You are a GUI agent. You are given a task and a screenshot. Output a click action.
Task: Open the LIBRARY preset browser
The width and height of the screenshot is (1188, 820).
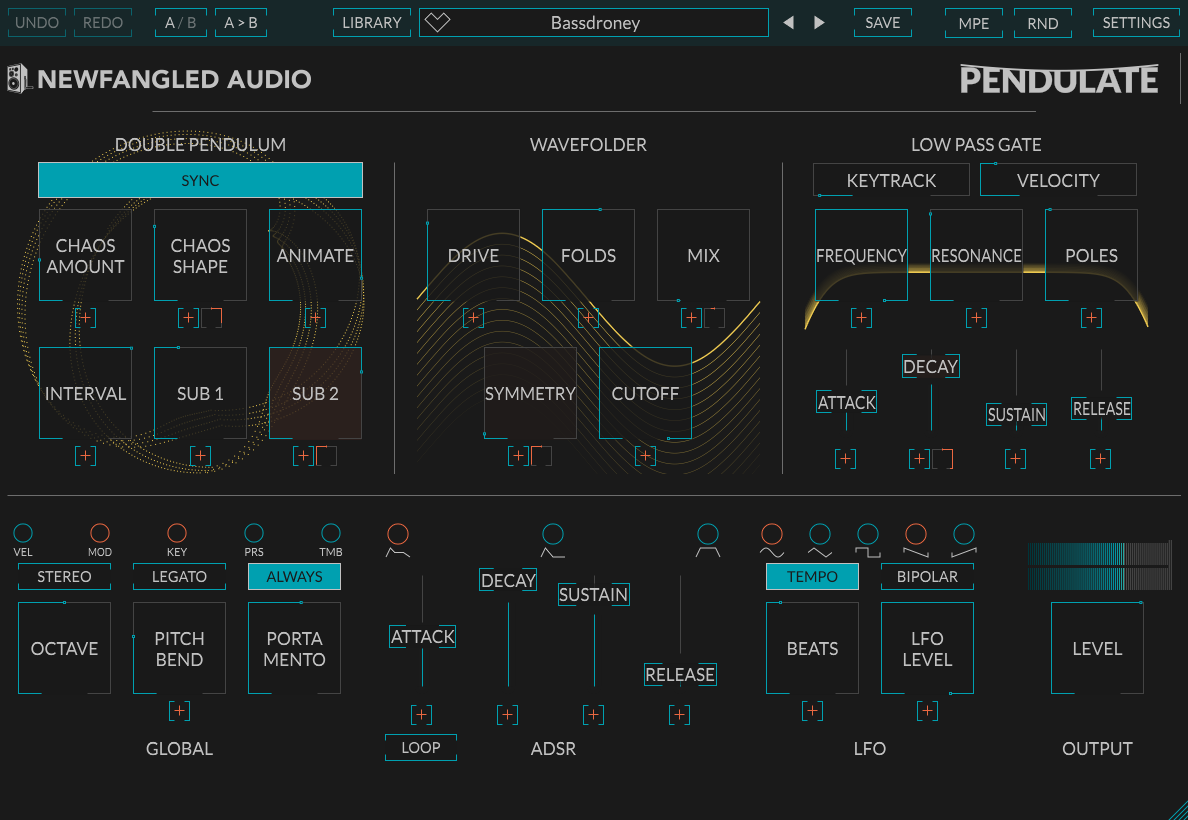tap(371, 22)
